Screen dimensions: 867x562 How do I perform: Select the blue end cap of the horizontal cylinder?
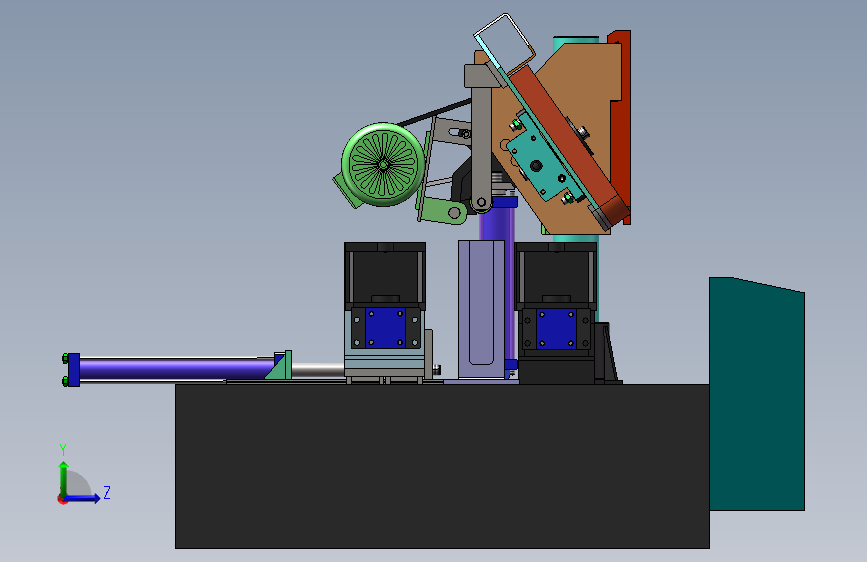click(x=72, y=370)
